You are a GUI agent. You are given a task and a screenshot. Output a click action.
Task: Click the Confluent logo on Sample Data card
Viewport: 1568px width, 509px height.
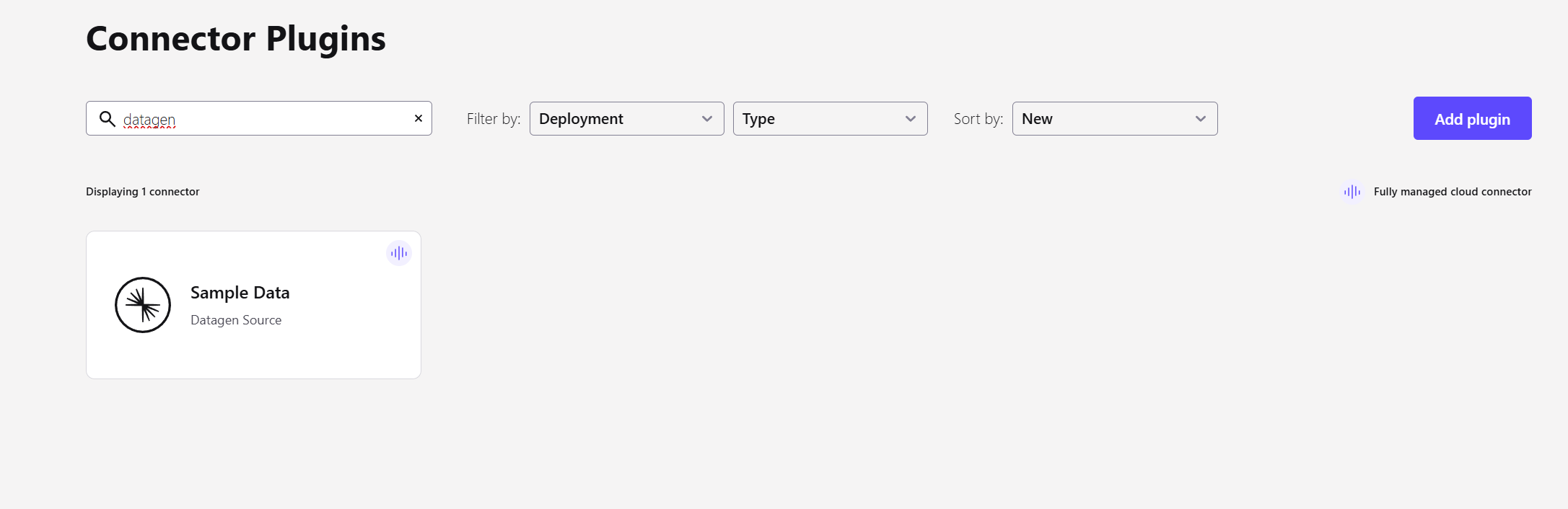click(143, 305)
